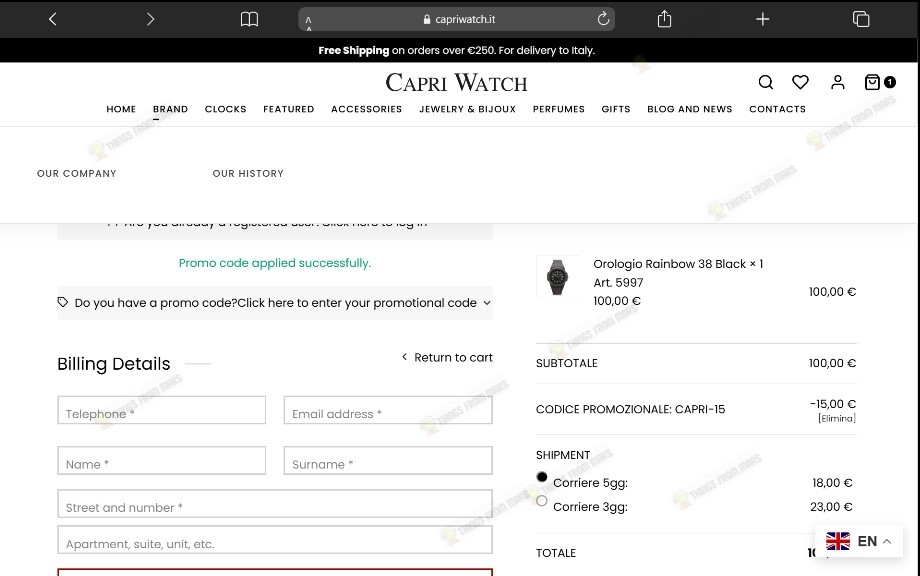Viewport: 920px width, 576px height.
Task: Open the BLOG AND NEWS menu
Action: click(x=689, y=109)
